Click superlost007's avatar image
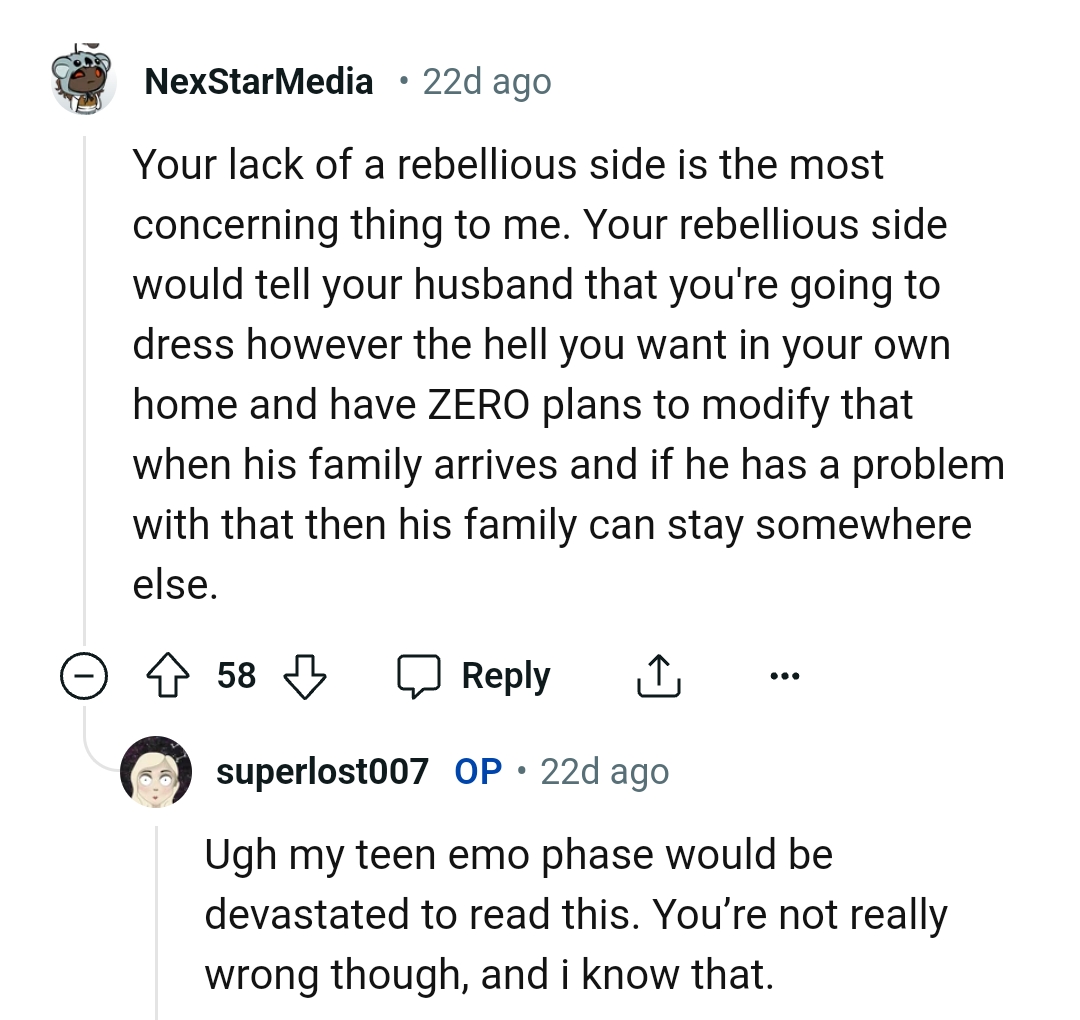The width and height of the screenshot is (1080, 1020). (157, 772)
